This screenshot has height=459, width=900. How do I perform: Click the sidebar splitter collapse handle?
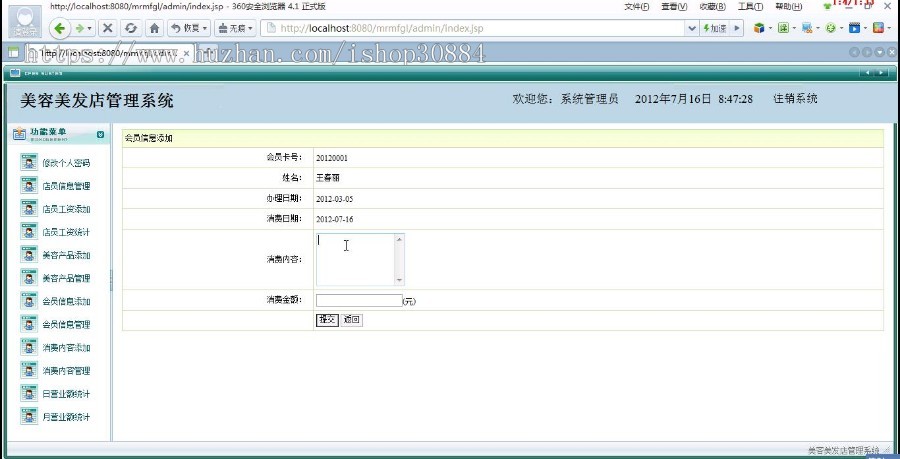pos(111,281)
